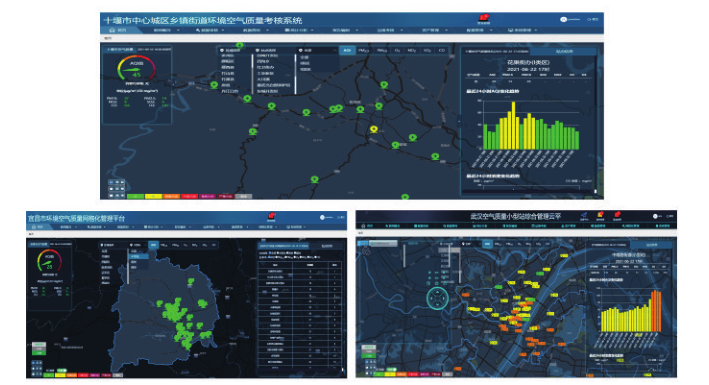Viewport: 709px width, 385px height.
Task: Click the circular pan control on Wuhan map
Action: click(437, 298)
